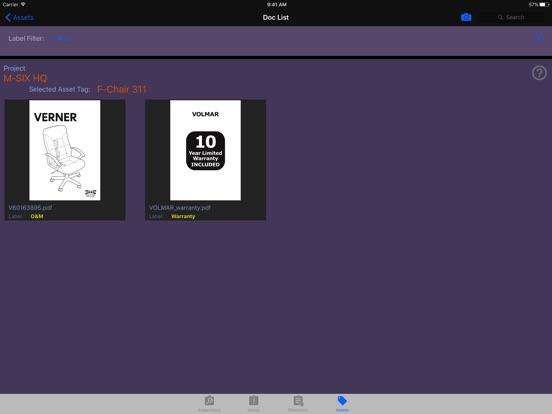
Task: Go back to Assets
Action: (x=19, y=17)
